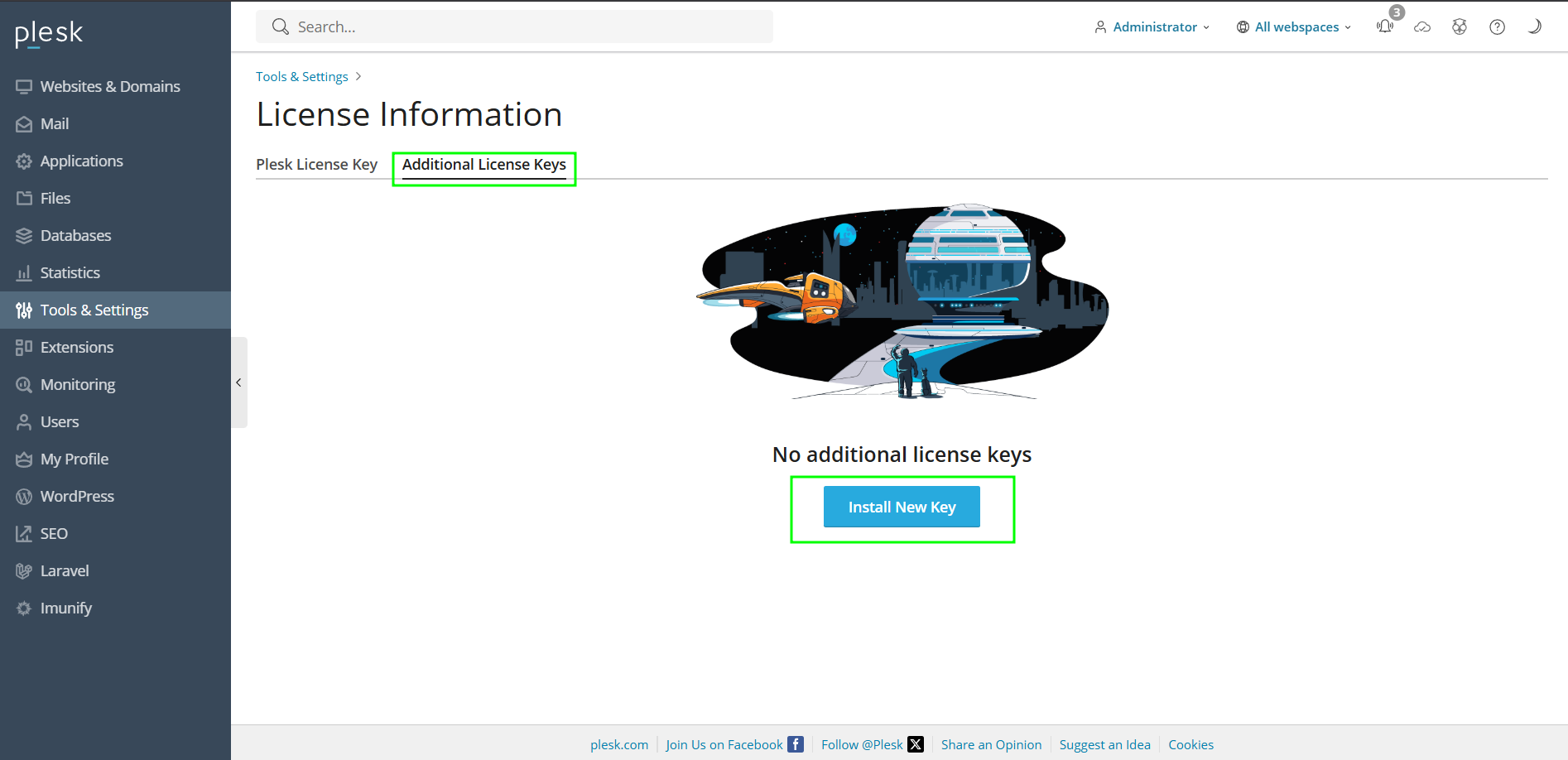Click the Facebook icon in footer
The height and width of the screenshot is (760, 1568).
click(x=796, y=744)
